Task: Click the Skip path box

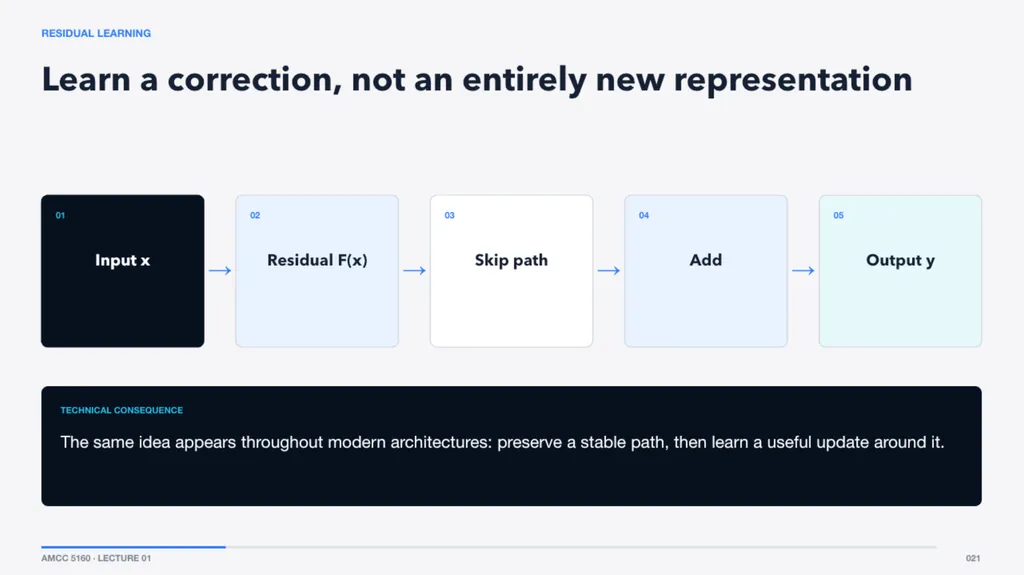Action: tap(511, 271)
